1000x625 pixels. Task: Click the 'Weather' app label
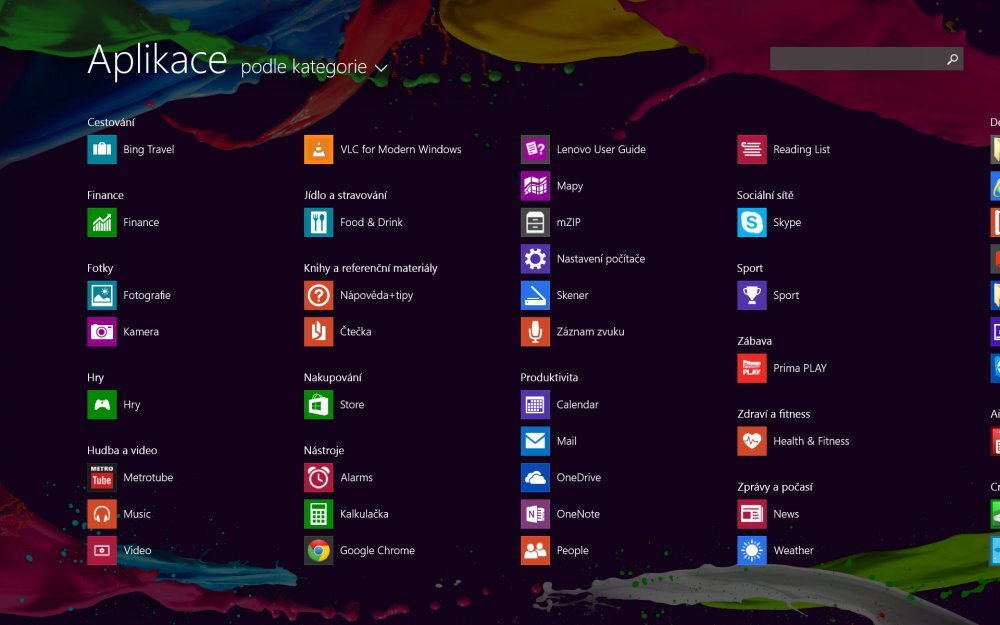pyautogui.click(x=793, y=550)
